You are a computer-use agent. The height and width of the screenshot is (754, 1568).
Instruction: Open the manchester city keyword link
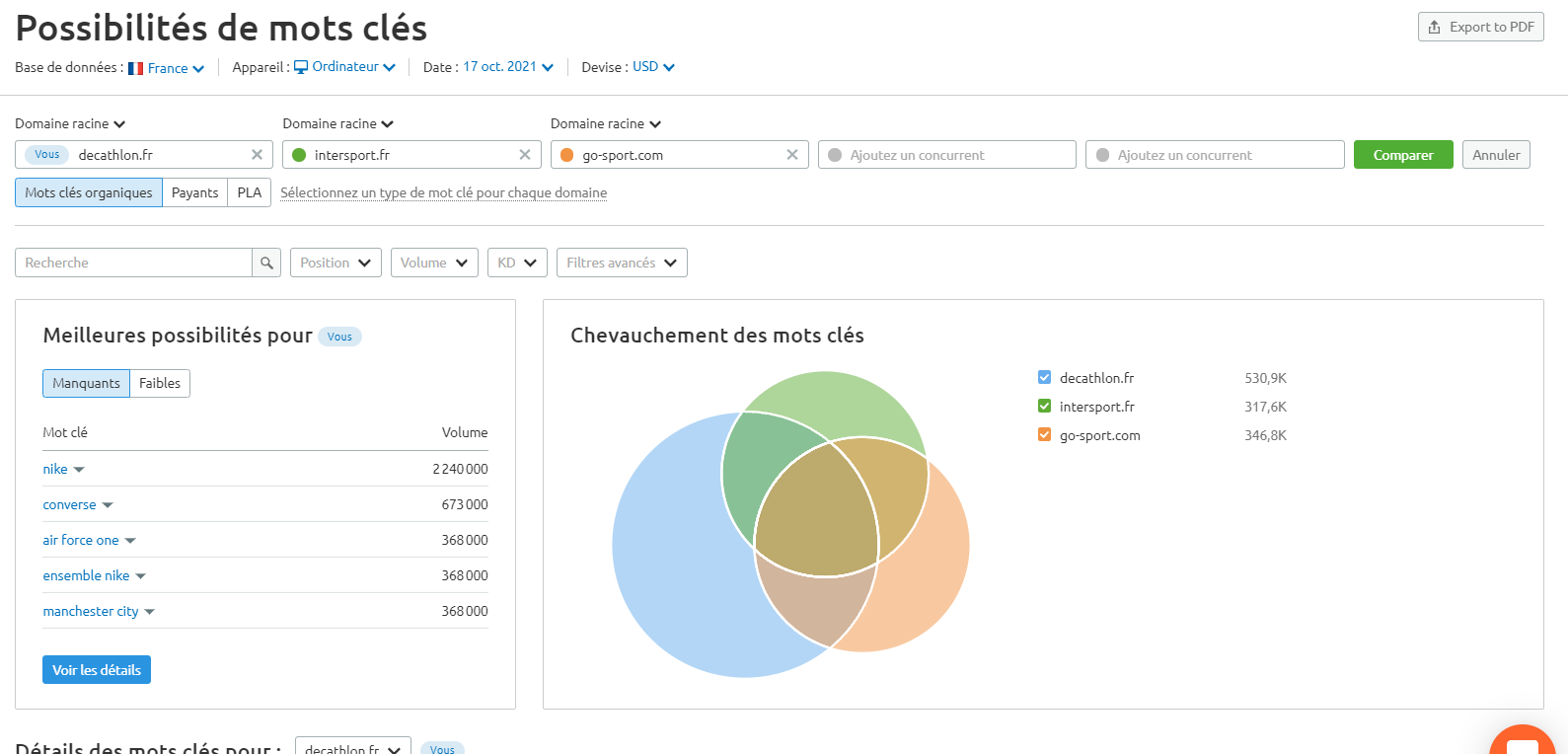[x=91, y=611]
